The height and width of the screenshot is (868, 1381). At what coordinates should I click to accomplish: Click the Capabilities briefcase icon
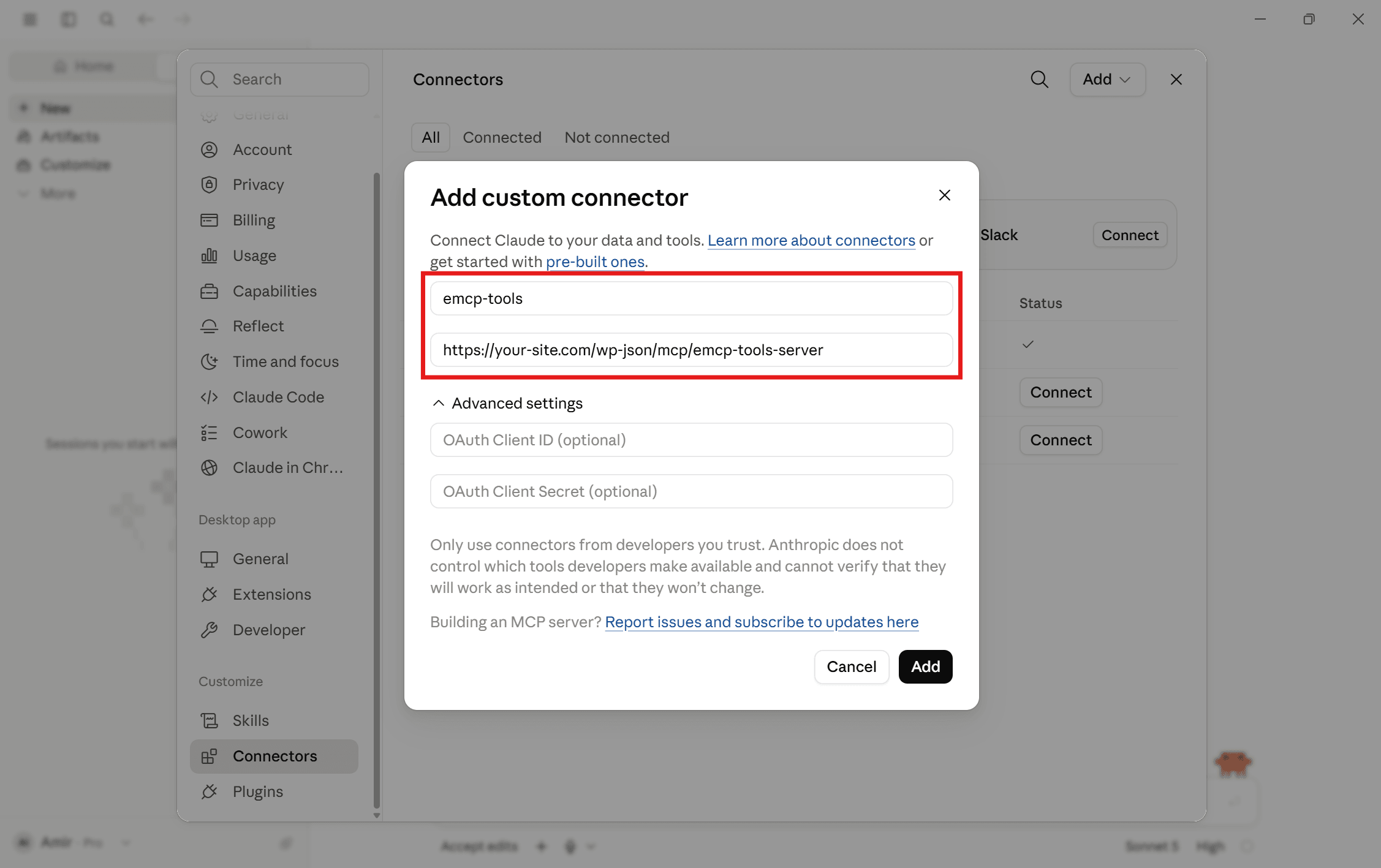(x=209, y=291)
